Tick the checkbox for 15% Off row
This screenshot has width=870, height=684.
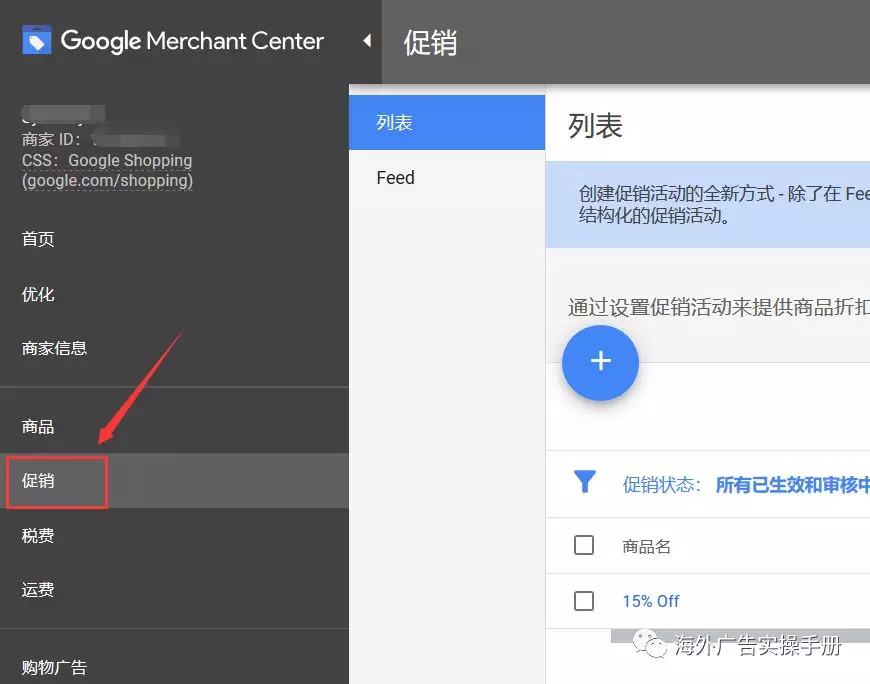(x=584, y=601)
